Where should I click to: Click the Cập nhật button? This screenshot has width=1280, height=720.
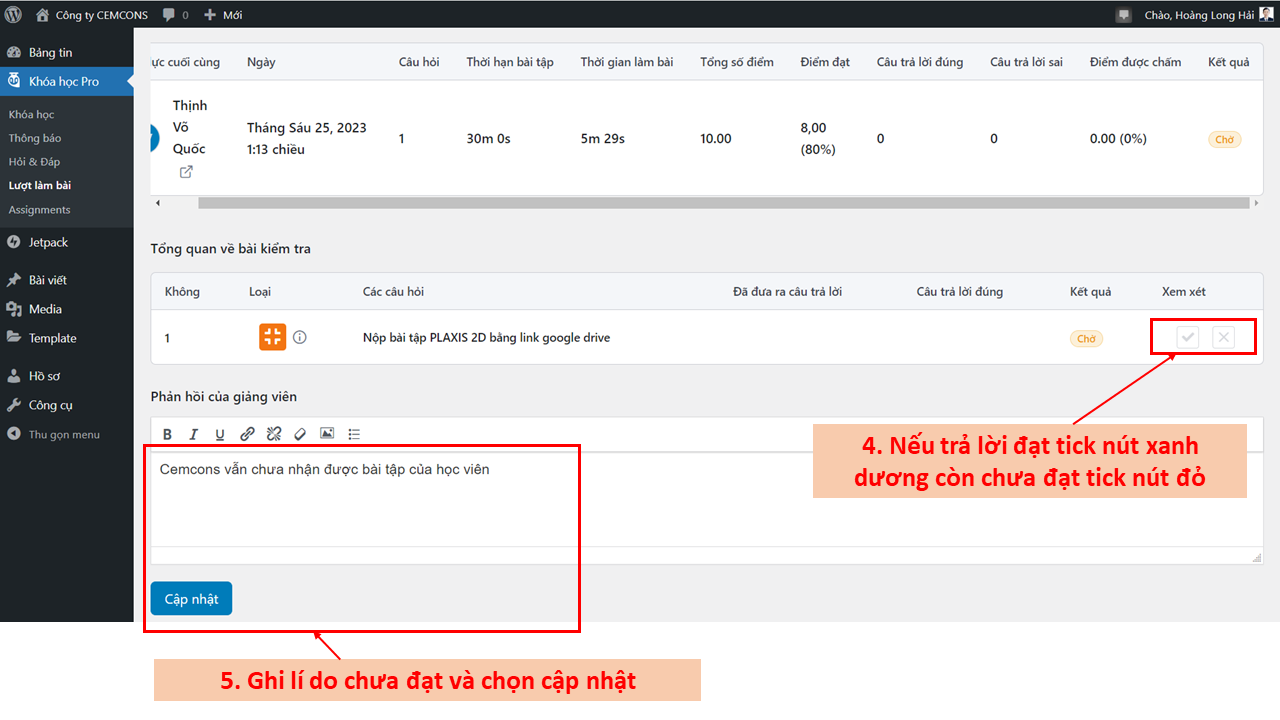click(191, 599)
